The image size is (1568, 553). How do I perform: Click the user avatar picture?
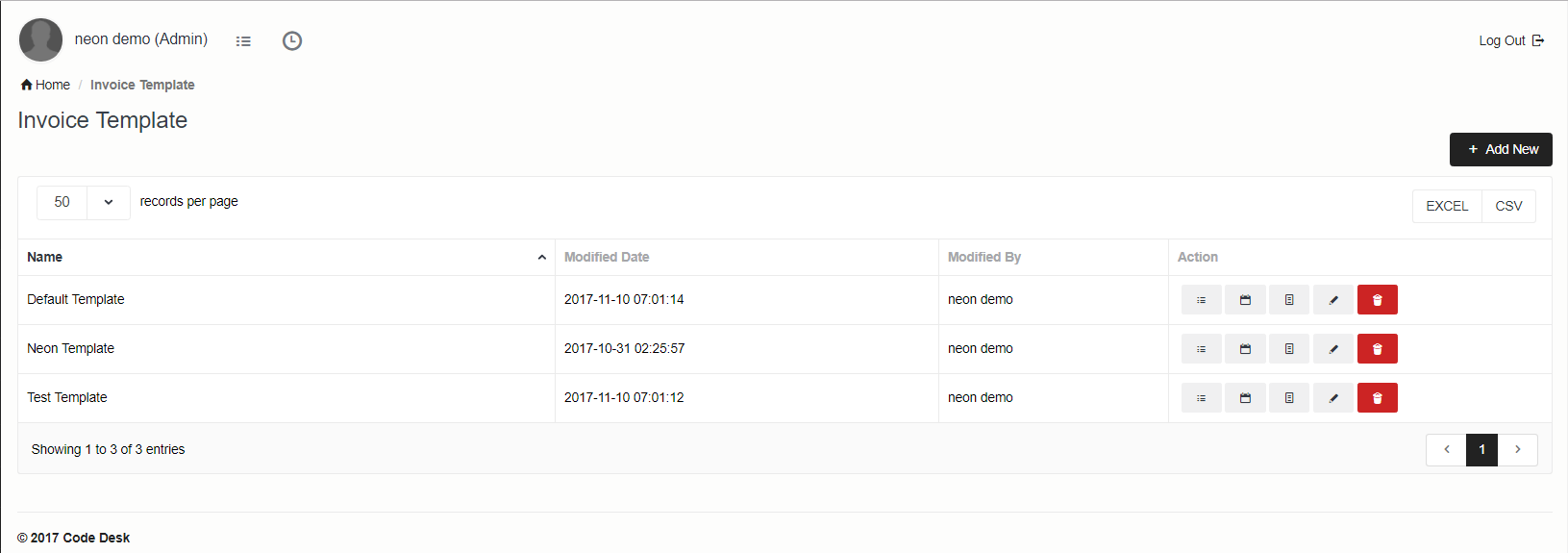pyautogui.click(x=40, y=39)
